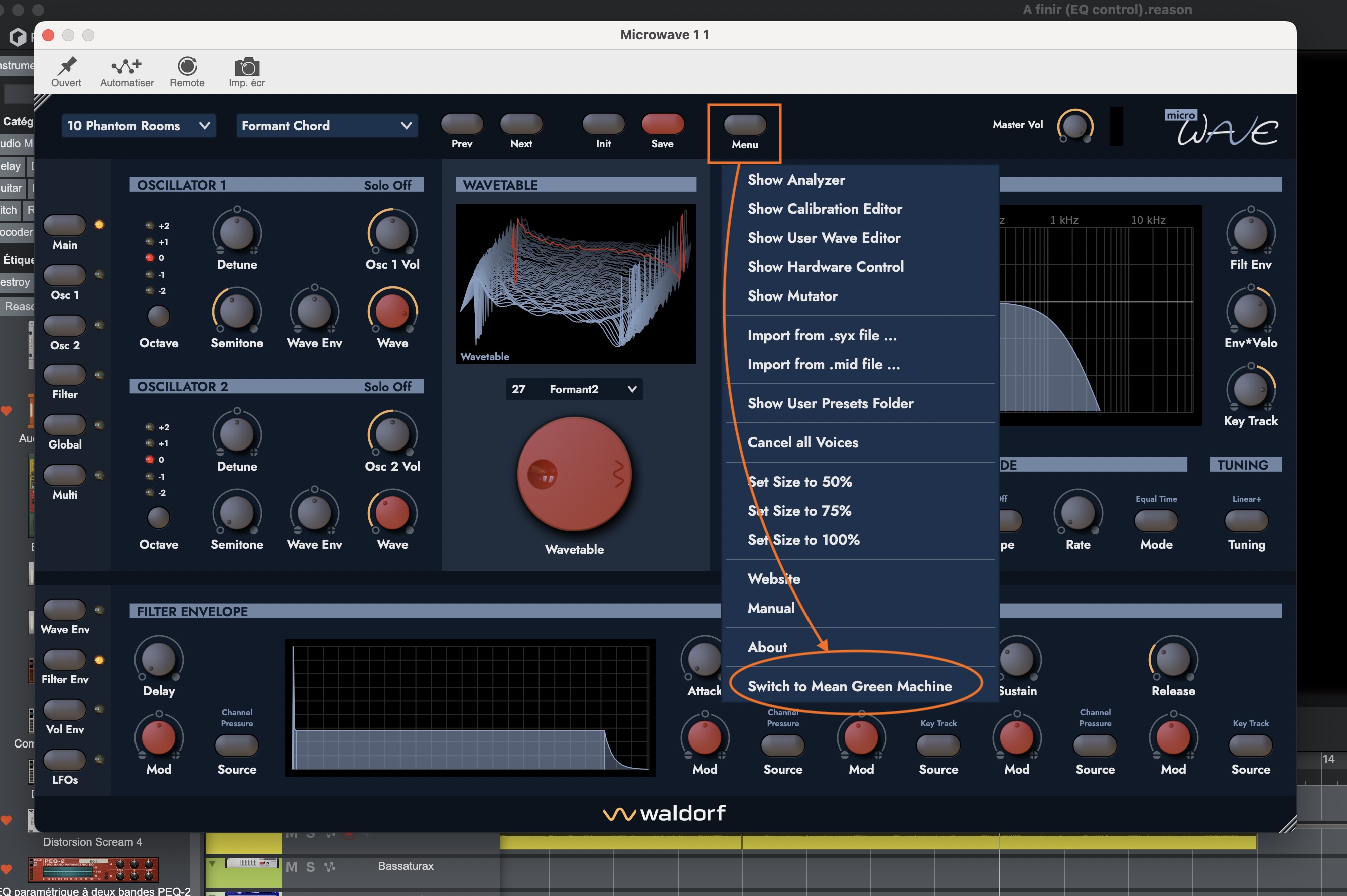Select the Filter Env page button
Screen dimensions: 1347x896
click(x=65, y=659)
